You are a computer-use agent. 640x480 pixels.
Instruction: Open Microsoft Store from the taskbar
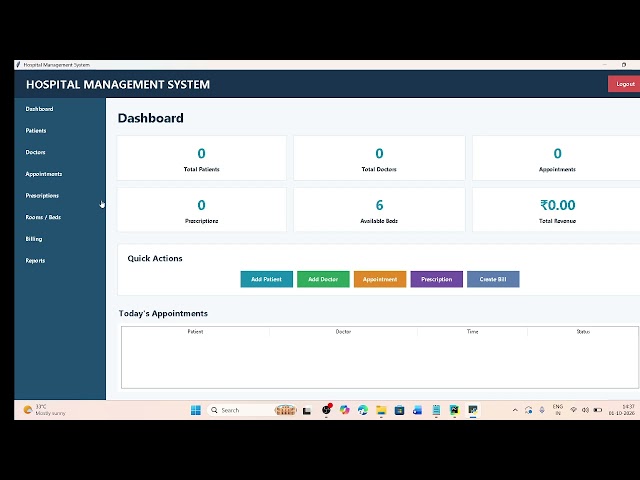tap(400, 410)
